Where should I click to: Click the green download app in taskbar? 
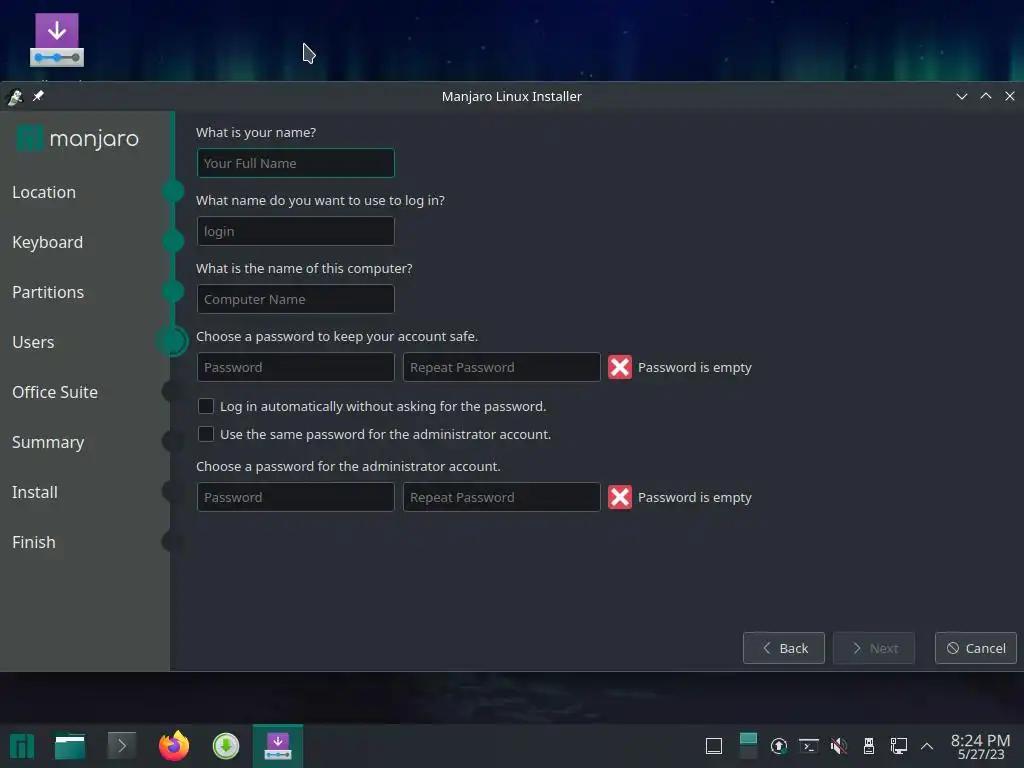click(226, 746)
